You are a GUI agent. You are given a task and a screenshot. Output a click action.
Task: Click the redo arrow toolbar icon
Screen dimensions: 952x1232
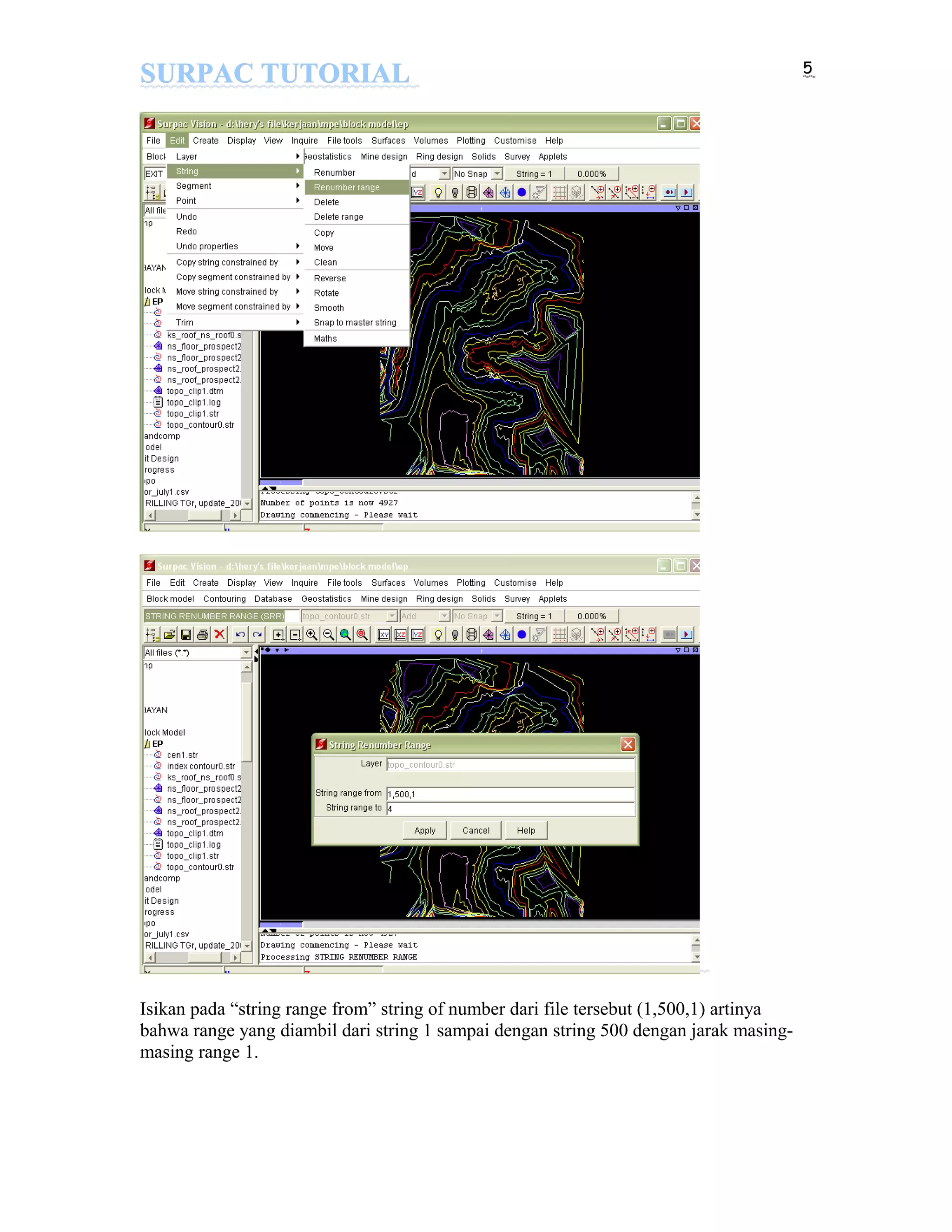pyautogui.click(x=257, y=635)
